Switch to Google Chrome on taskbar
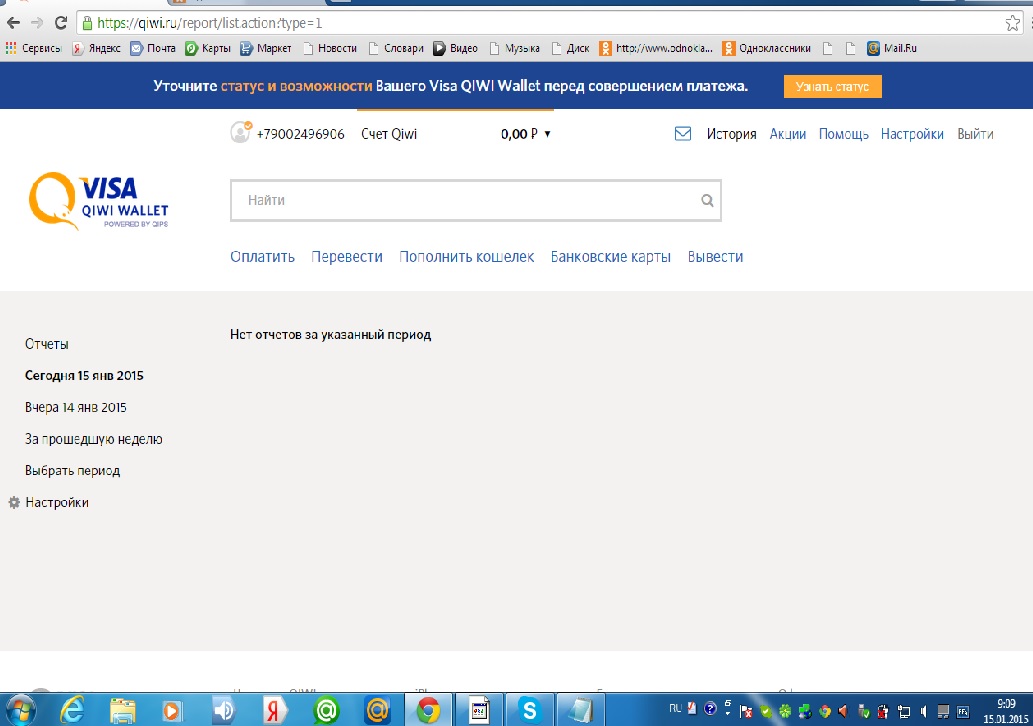The height and width of the screenshot is (726, 1033). pyautogui.click(x=428, y=710)
